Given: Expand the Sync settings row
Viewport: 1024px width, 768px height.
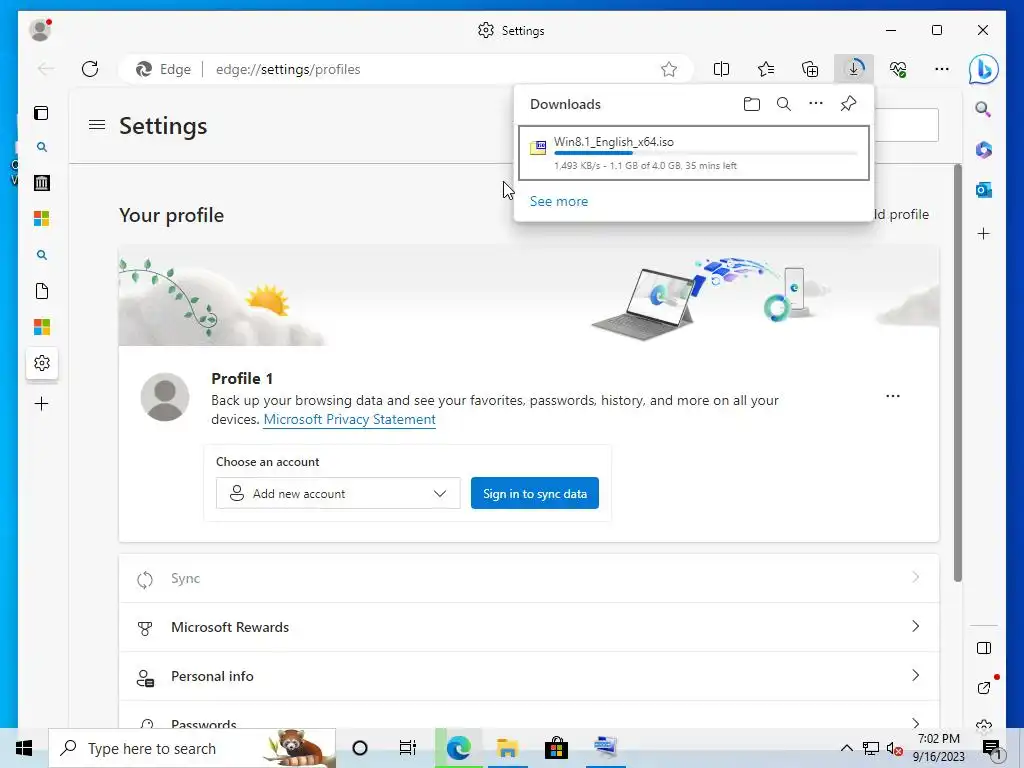Looking at the screenshot, I should point(529,578).
